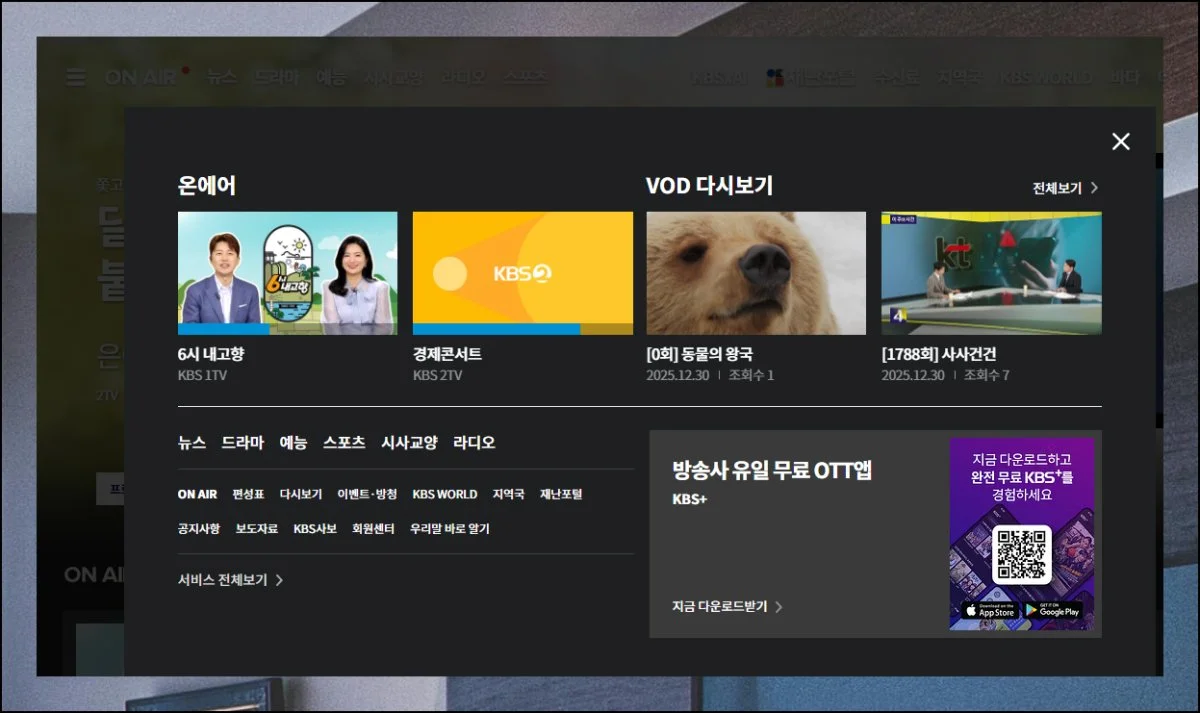The image size is (1200, 713).
Task: Expand 서비스 전체보기 chevron
Action: tap(279, 580)
